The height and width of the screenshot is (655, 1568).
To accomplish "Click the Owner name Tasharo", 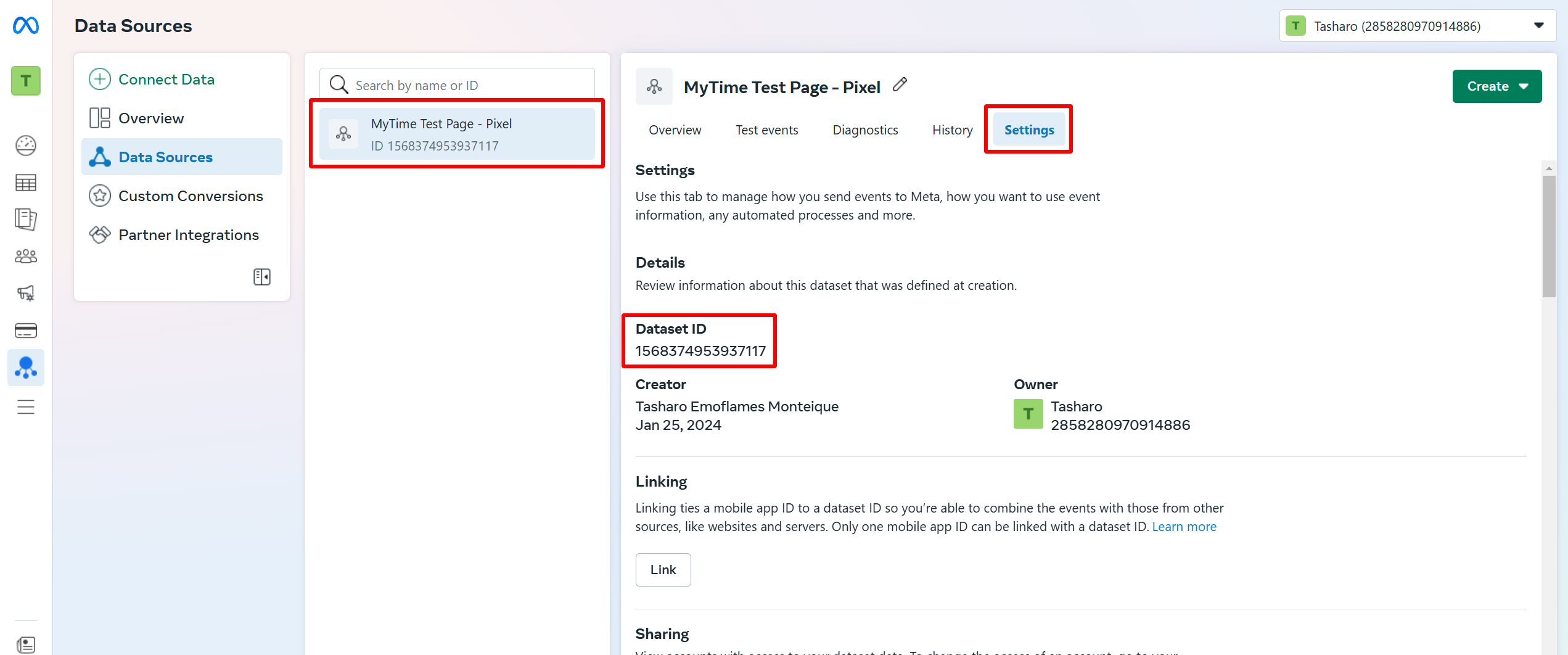I will coord(1077,406).
